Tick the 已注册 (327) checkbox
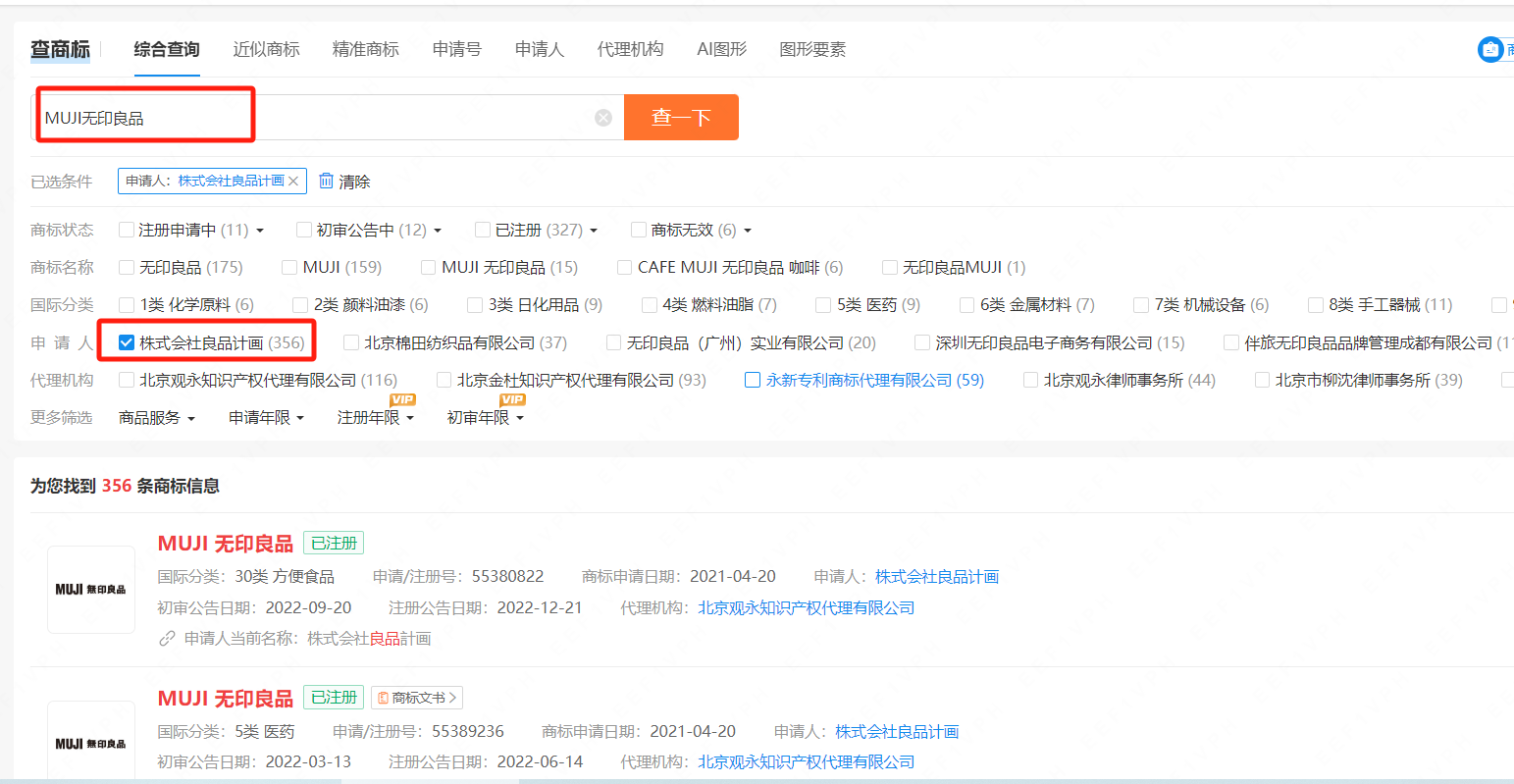This screenshot has height=784, width=1514. 482,230
